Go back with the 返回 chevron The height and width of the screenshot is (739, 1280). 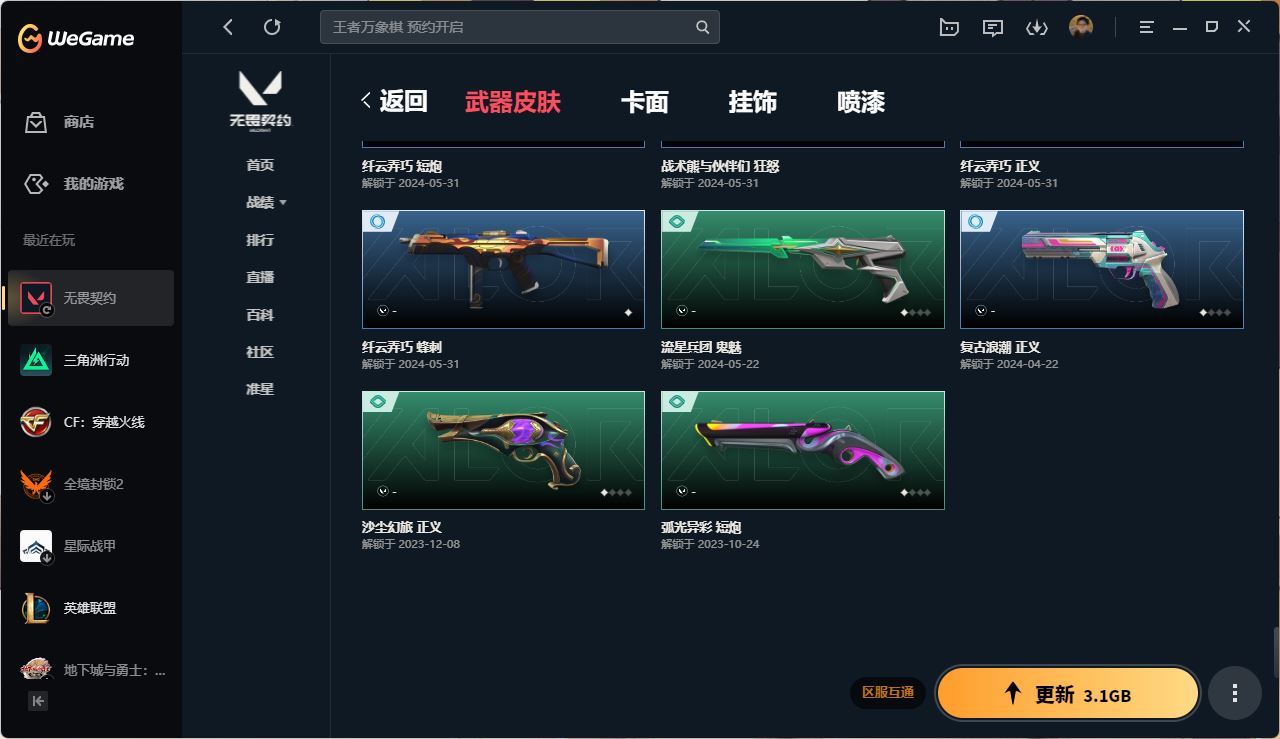(394, 101)
